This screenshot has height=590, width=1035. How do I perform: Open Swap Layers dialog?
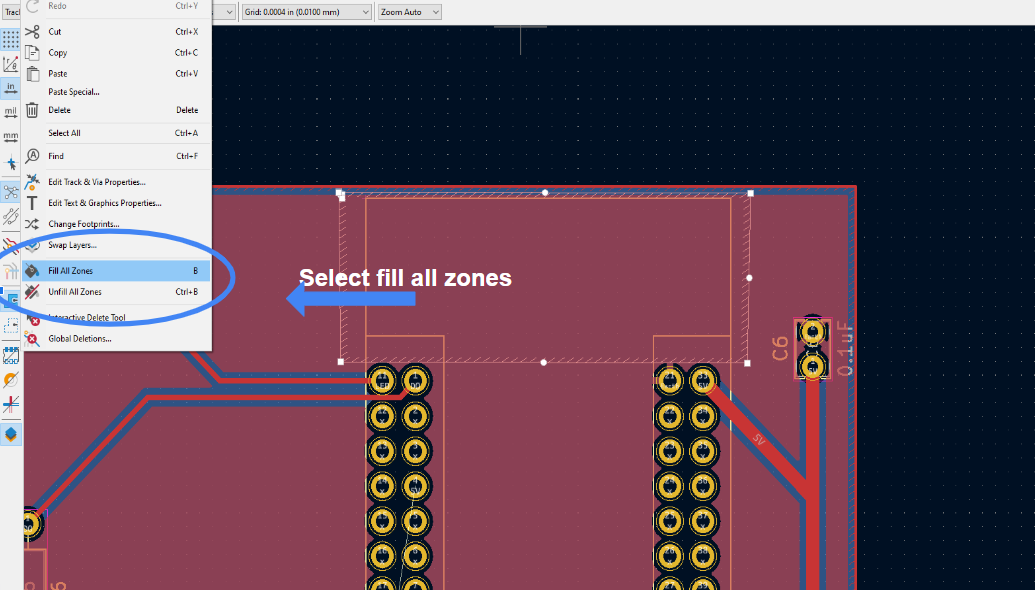pyautogui.click(x=117, y=246)
